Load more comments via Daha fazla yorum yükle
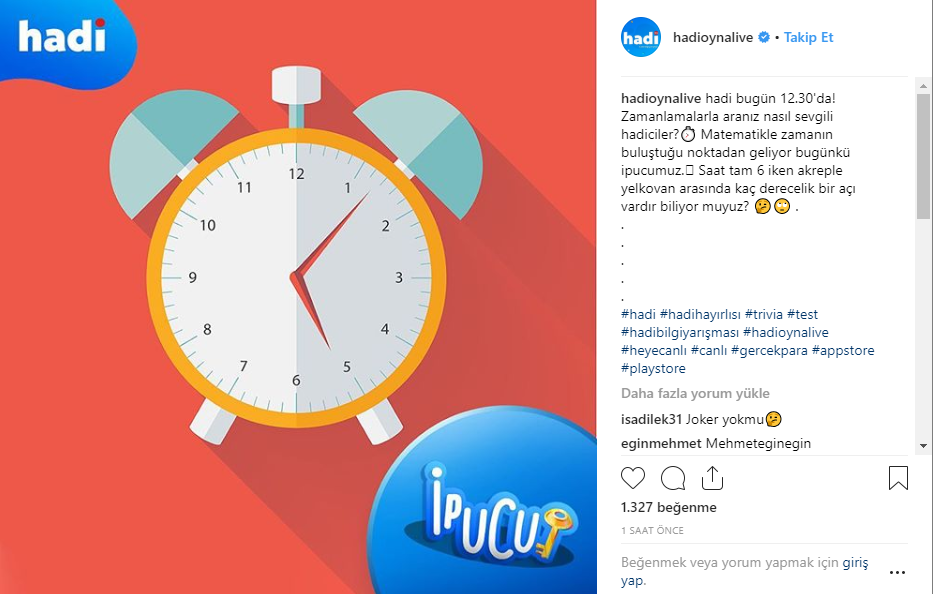Image resolution: width=933 pixels, height=594 pixels. pos(695,393)
